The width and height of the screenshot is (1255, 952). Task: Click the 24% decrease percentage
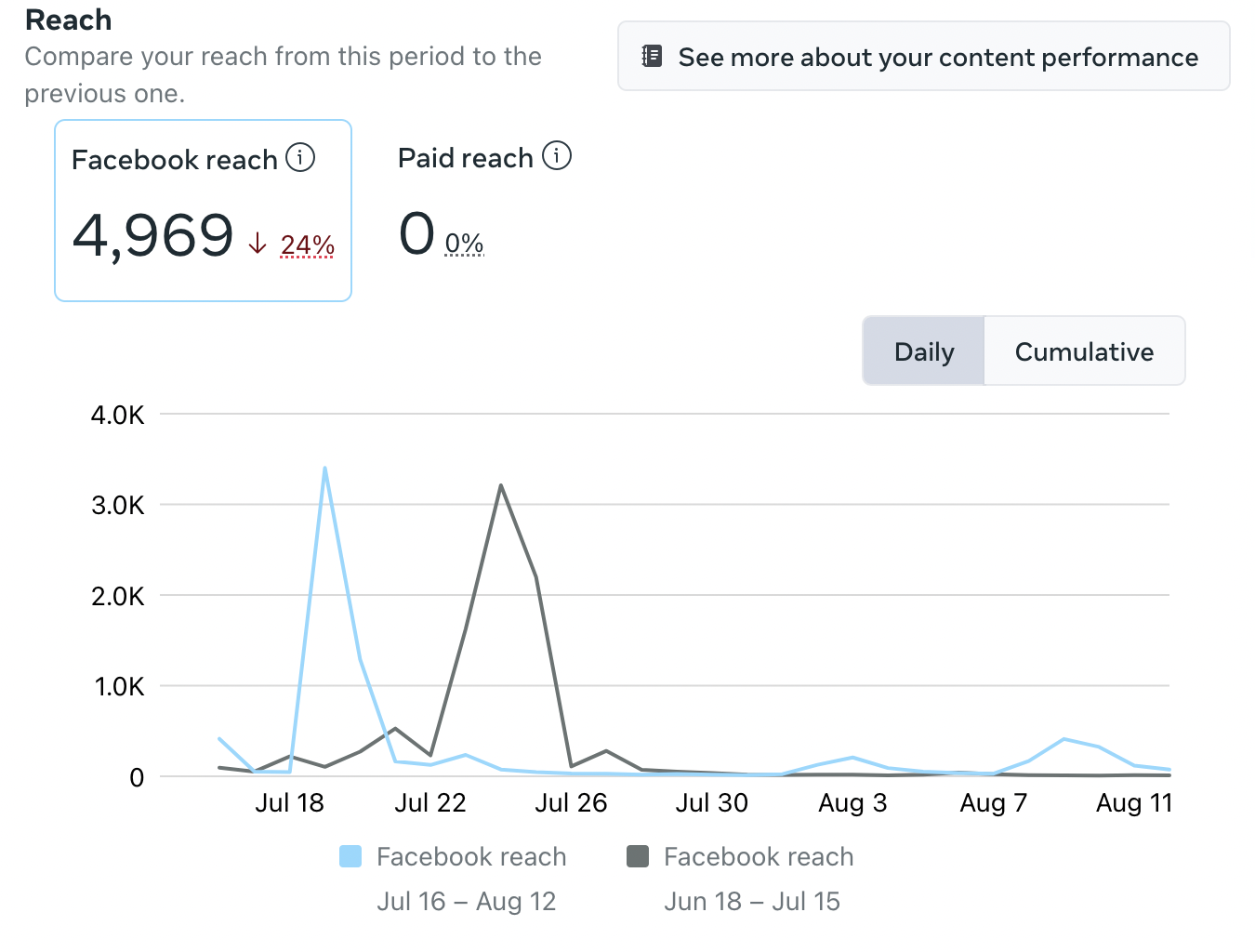[308, 245]
